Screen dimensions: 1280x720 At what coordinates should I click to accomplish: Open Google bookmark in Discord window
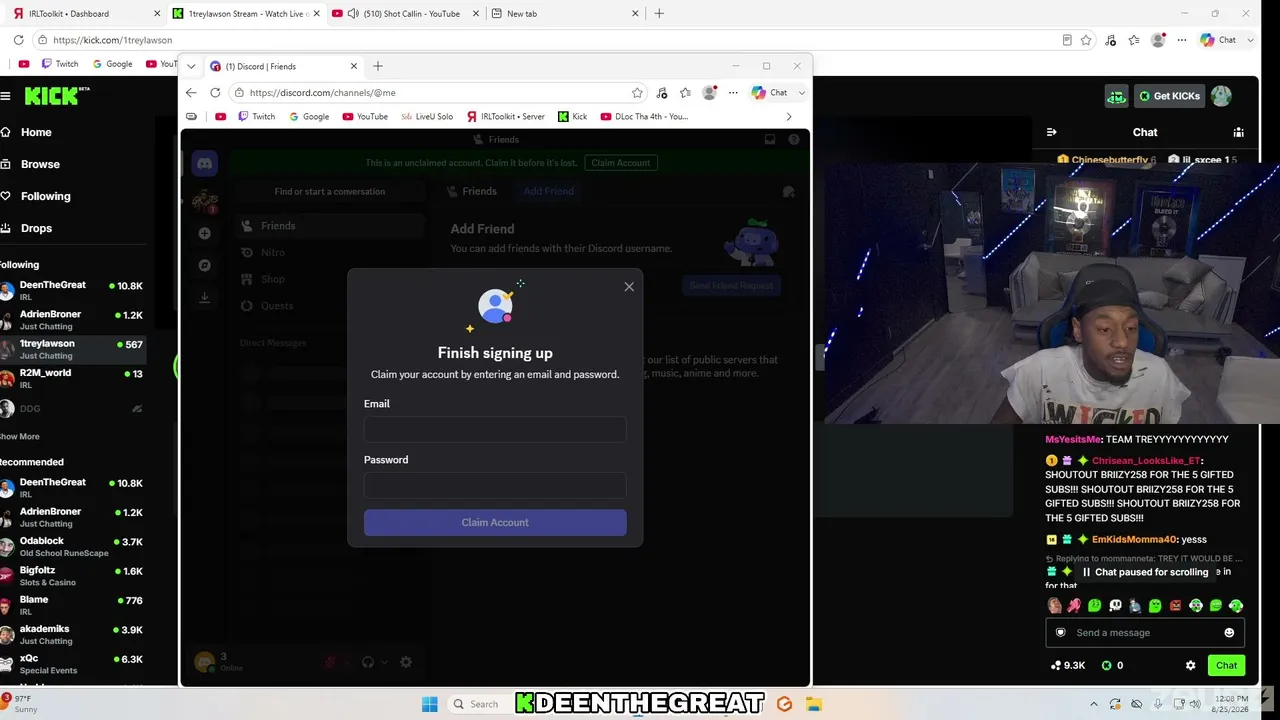[x=309, y=116]
